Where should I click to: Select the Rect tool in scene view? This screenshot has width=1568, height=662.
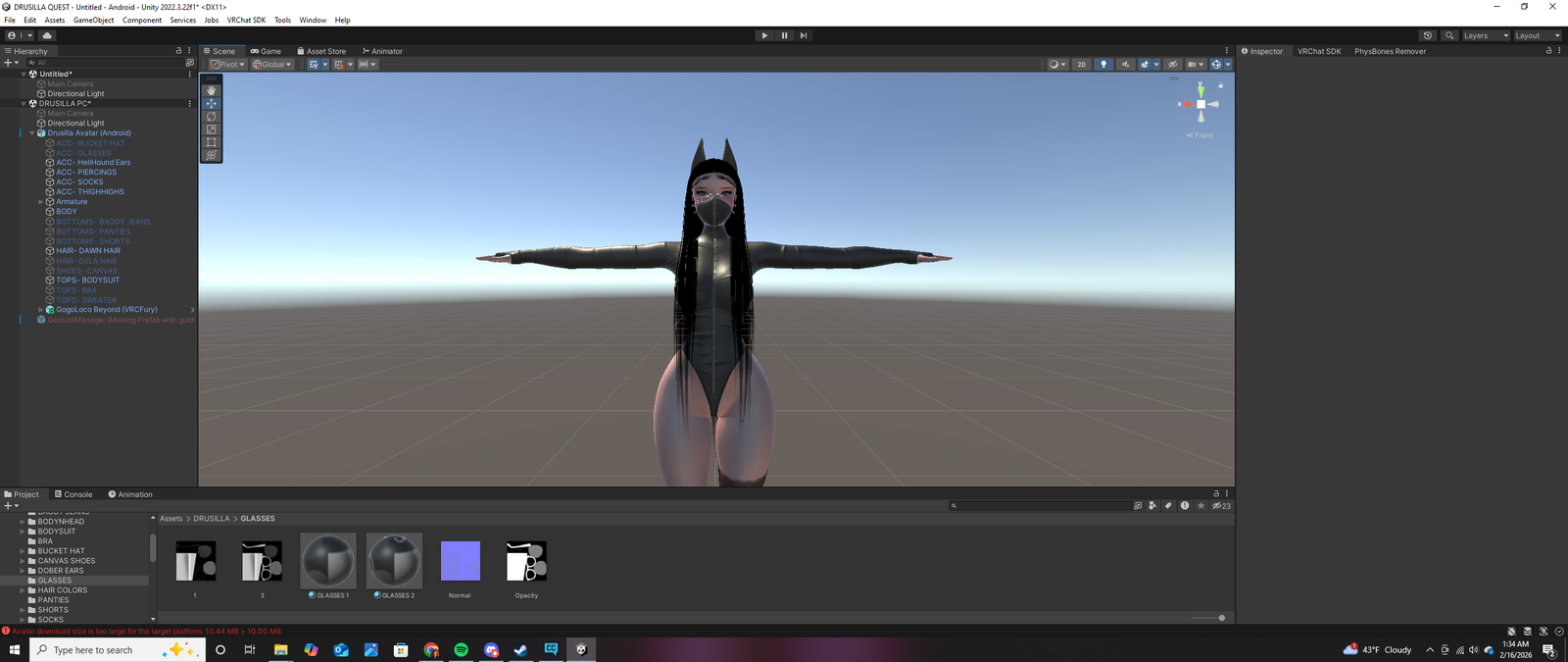pos(211,142)
